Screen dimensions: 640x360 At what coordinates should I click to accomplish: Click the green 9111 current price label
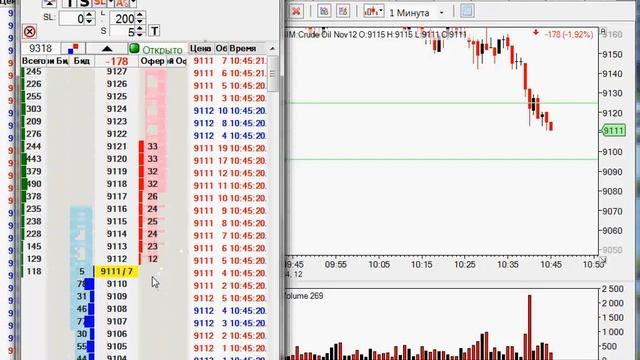613,131
